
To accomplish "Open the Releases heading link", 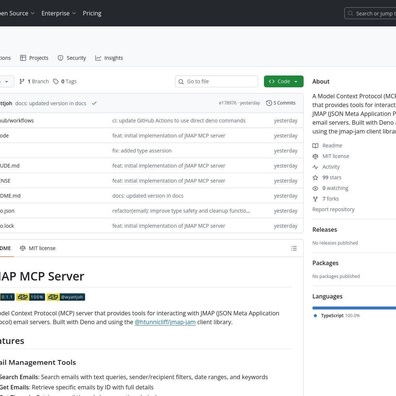I will point(325,230).
